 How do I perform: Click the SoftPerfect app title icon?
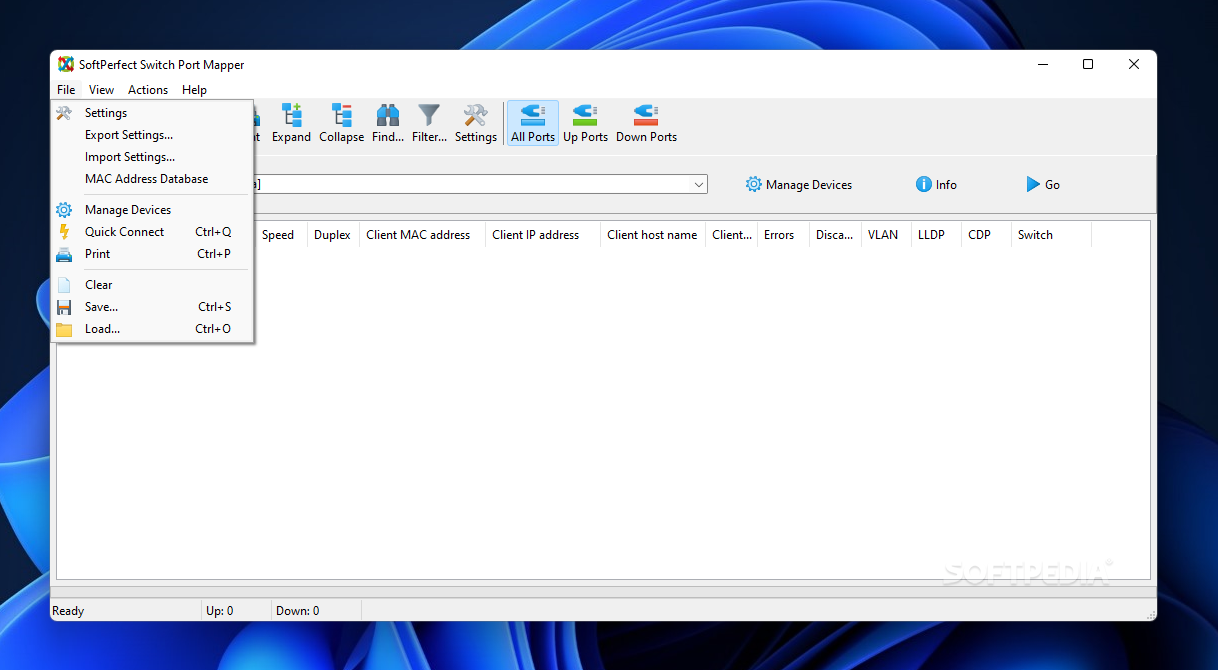[66, 65]
